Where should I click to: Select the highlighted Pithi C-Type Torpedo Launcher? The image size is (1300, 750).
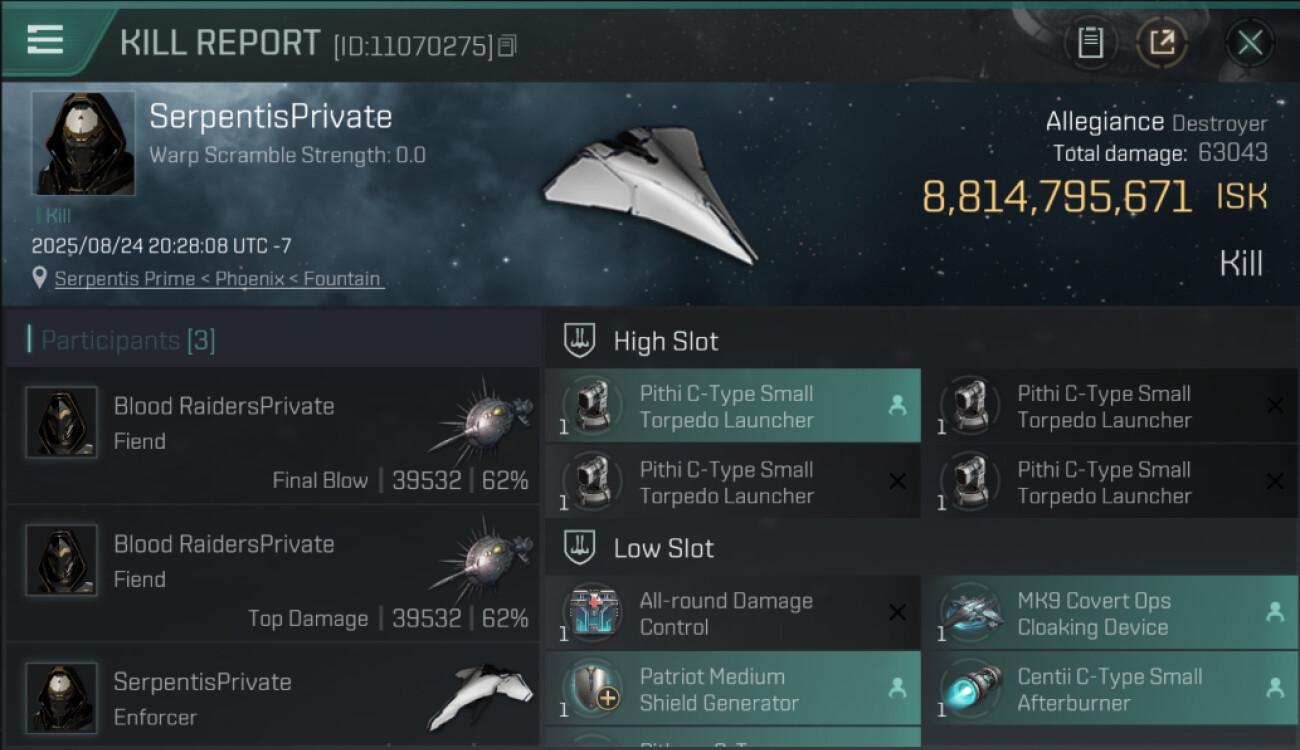pos(732,406)
